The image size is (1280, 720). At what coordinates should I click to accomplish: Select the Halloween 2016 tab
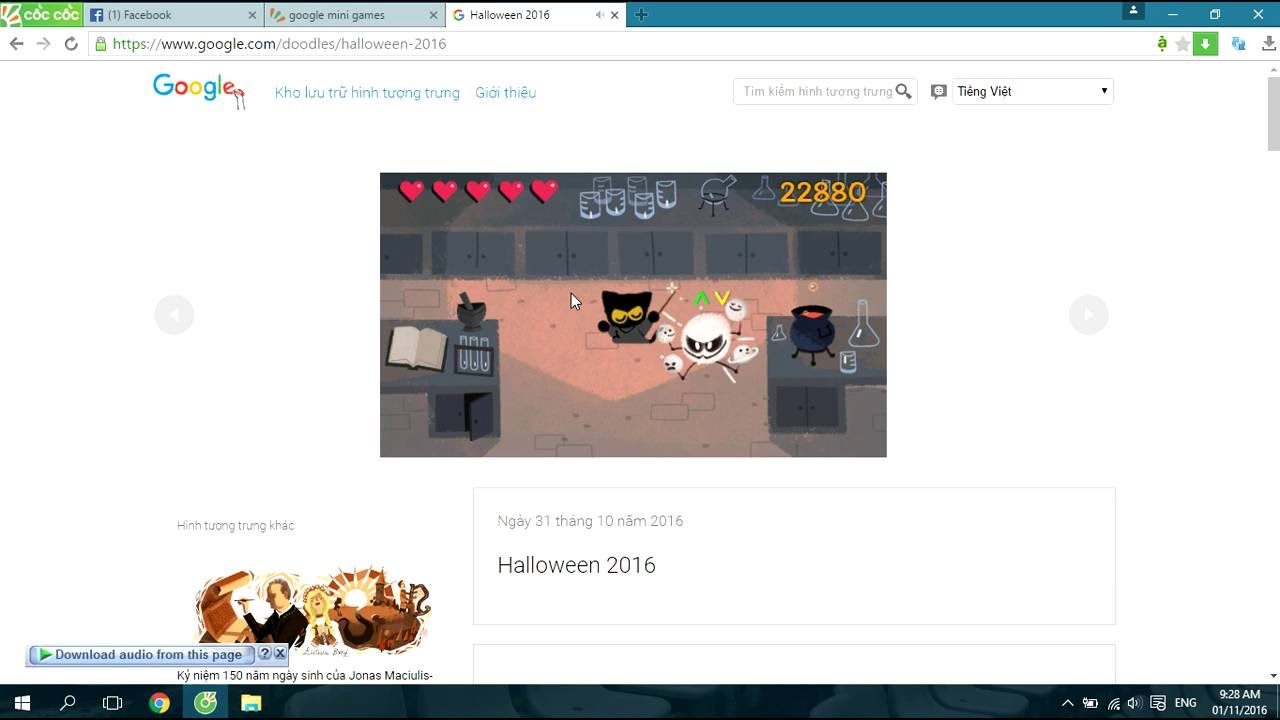click(x=536, y=15)
